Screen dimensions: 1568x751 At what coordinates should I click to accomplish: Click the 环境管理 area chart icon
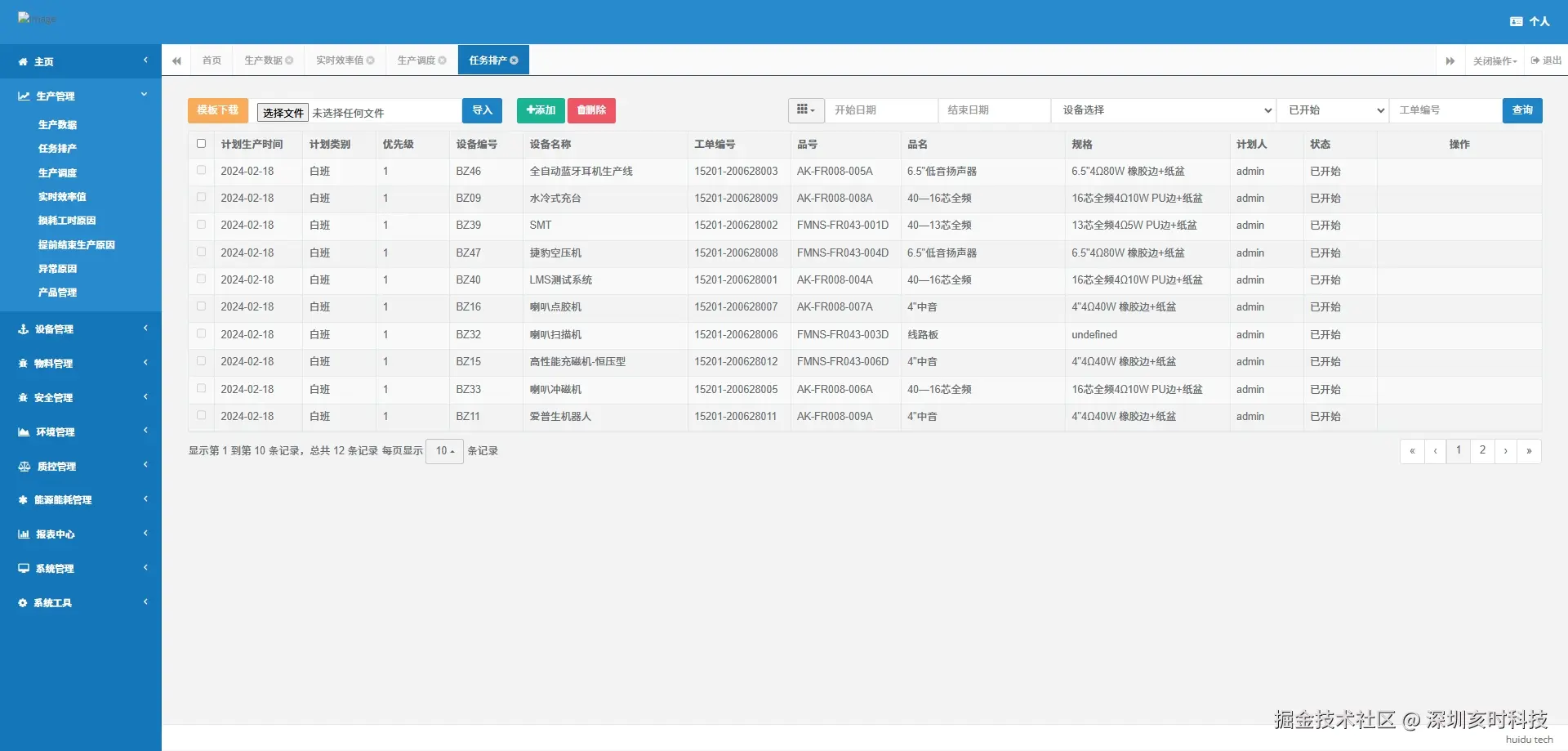click(x=24, y=432)
